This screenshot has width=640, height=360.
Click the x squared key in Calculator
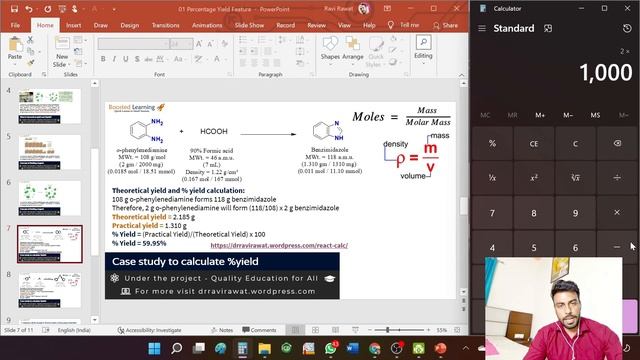534,178
